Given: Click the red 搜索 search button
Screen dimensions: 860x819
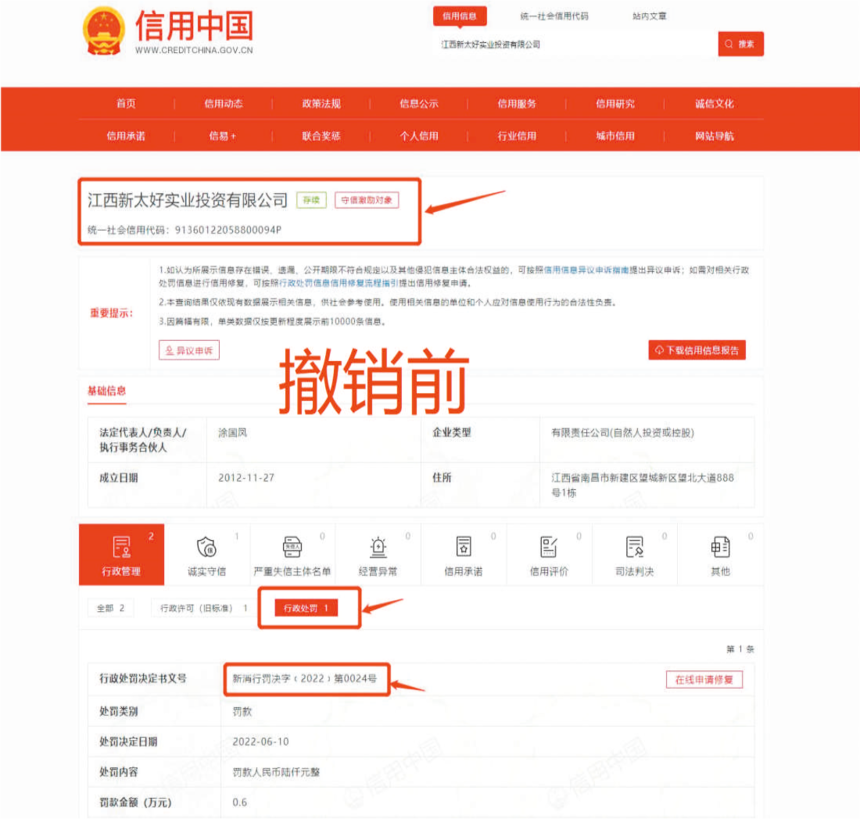Looking at the screenshot, I should click(740, 44).
